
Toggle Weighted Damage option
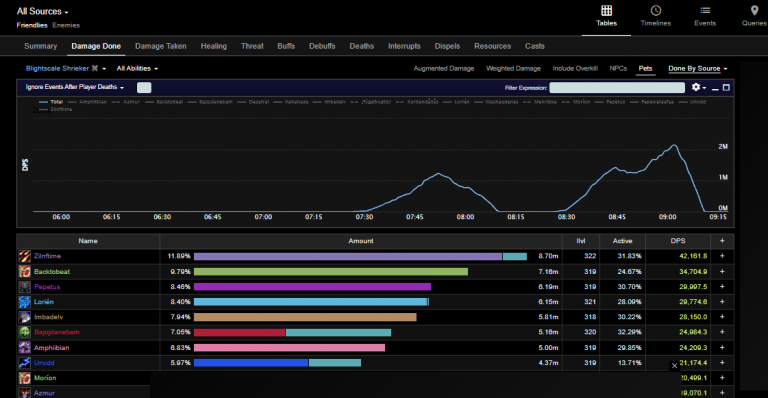513,69
